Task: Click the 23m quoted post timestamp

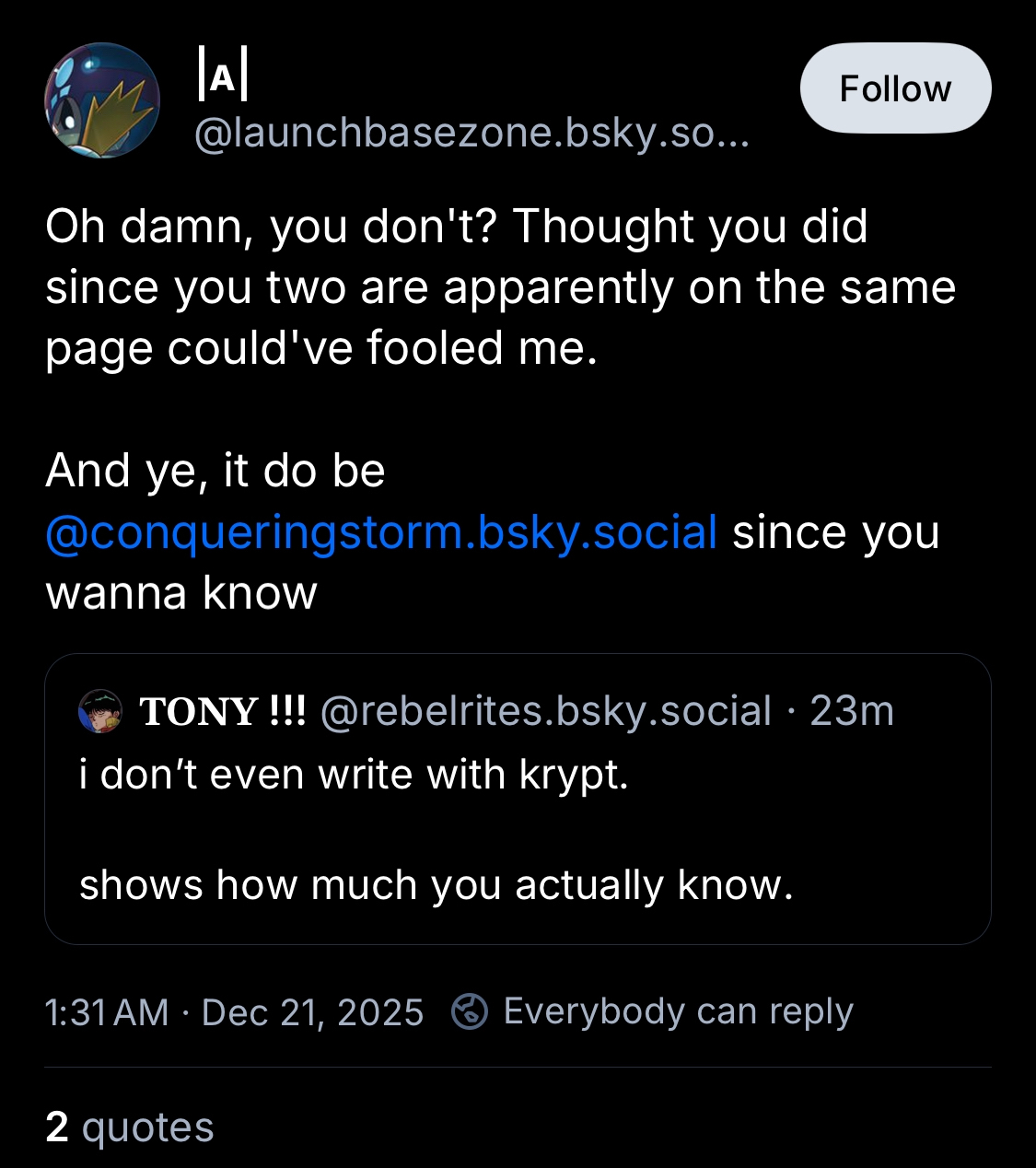Action: tap(852, 712)
